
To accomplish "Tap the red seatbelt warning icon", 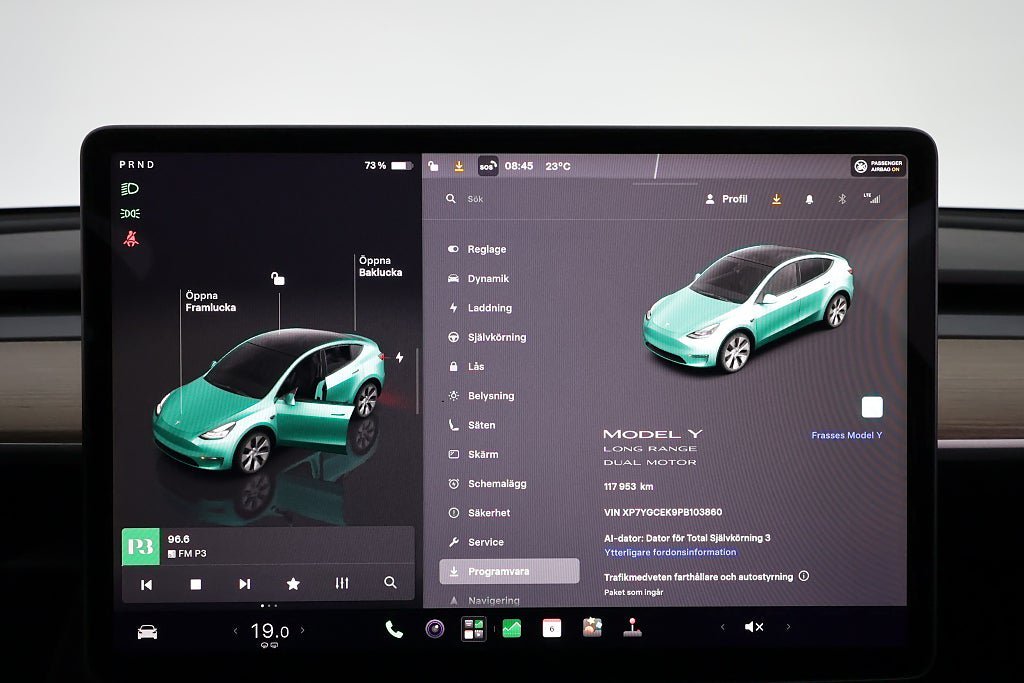I will [131, 239].
